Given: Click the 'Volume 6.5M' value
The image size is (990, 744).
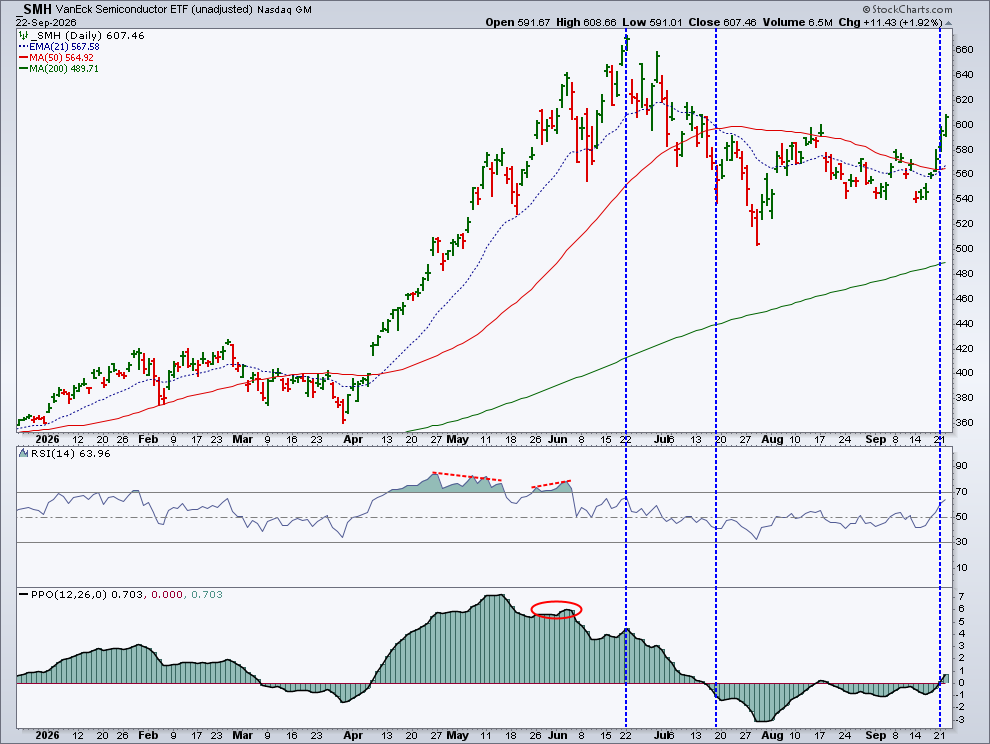Looking at the screenshot, I should pos(797,22).
